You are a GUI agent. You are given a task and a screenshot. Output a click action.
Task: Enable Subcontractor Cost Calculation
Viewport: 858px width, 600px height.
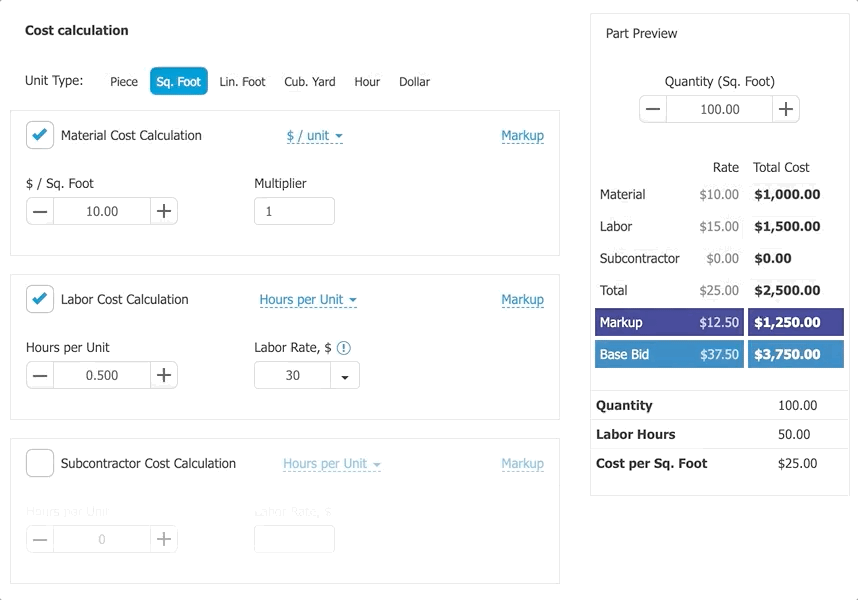40,463
